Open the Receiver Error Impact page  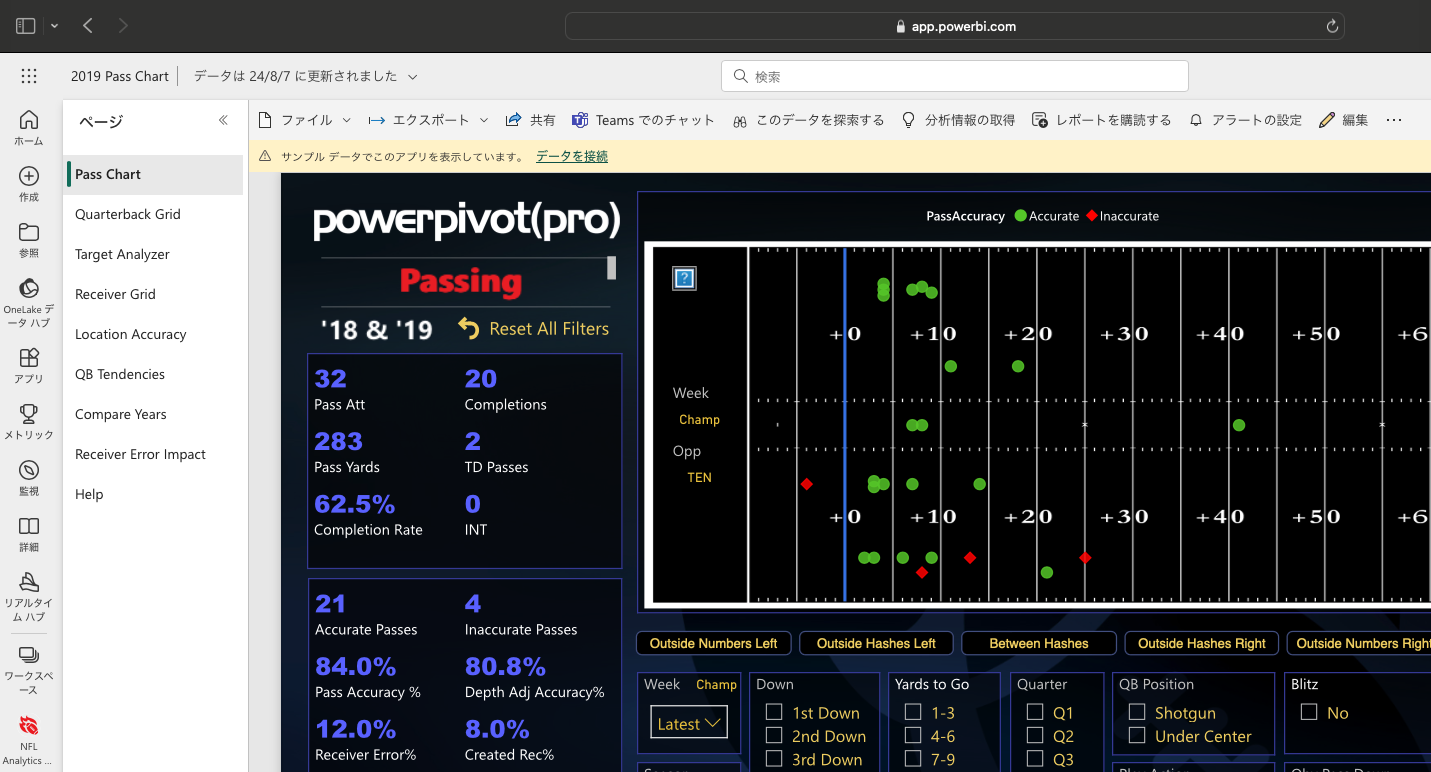coord(155,454)
